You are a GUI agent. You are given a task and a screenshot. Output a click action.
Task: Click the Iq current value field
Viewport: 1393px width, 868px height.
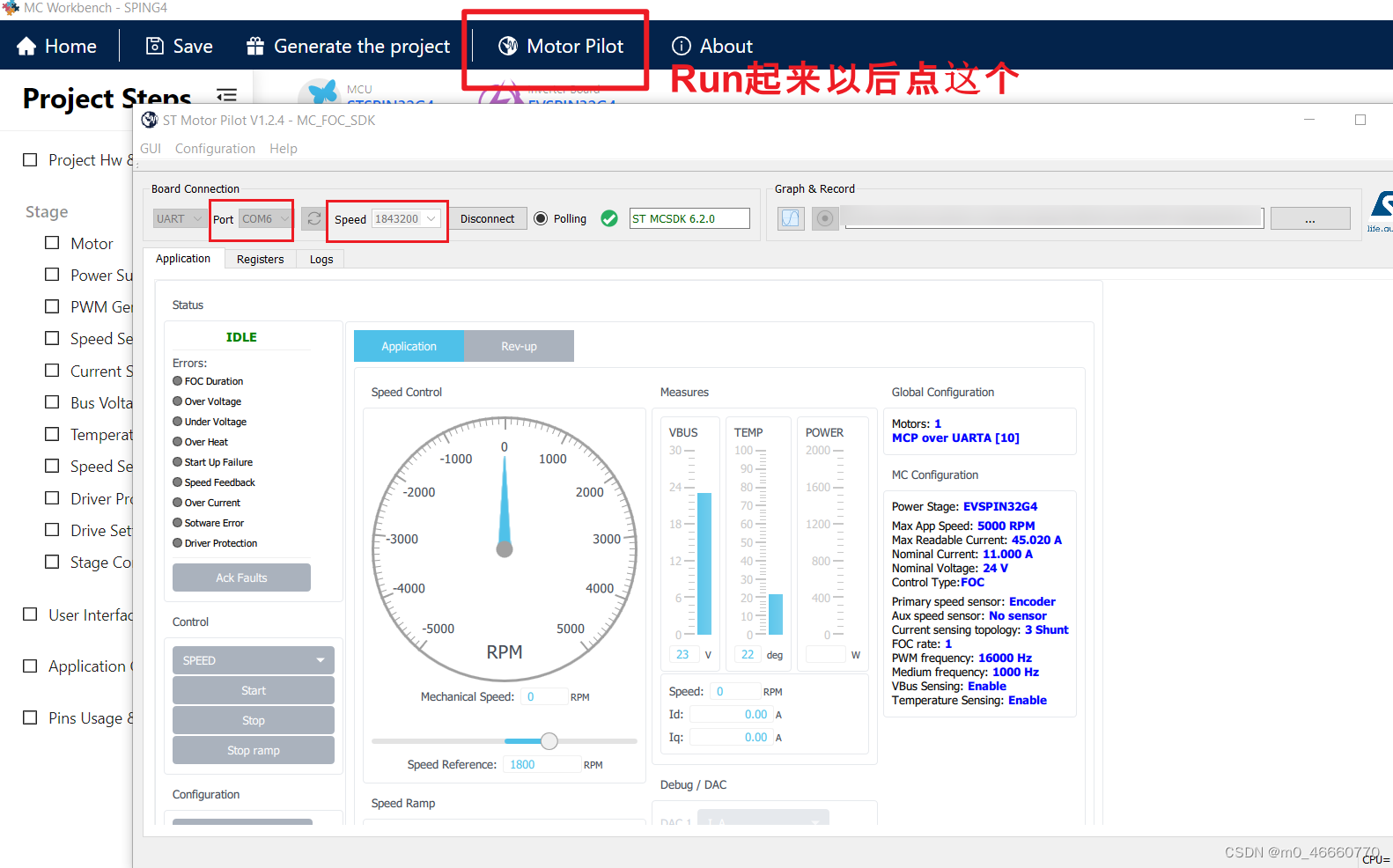point(730,737)
